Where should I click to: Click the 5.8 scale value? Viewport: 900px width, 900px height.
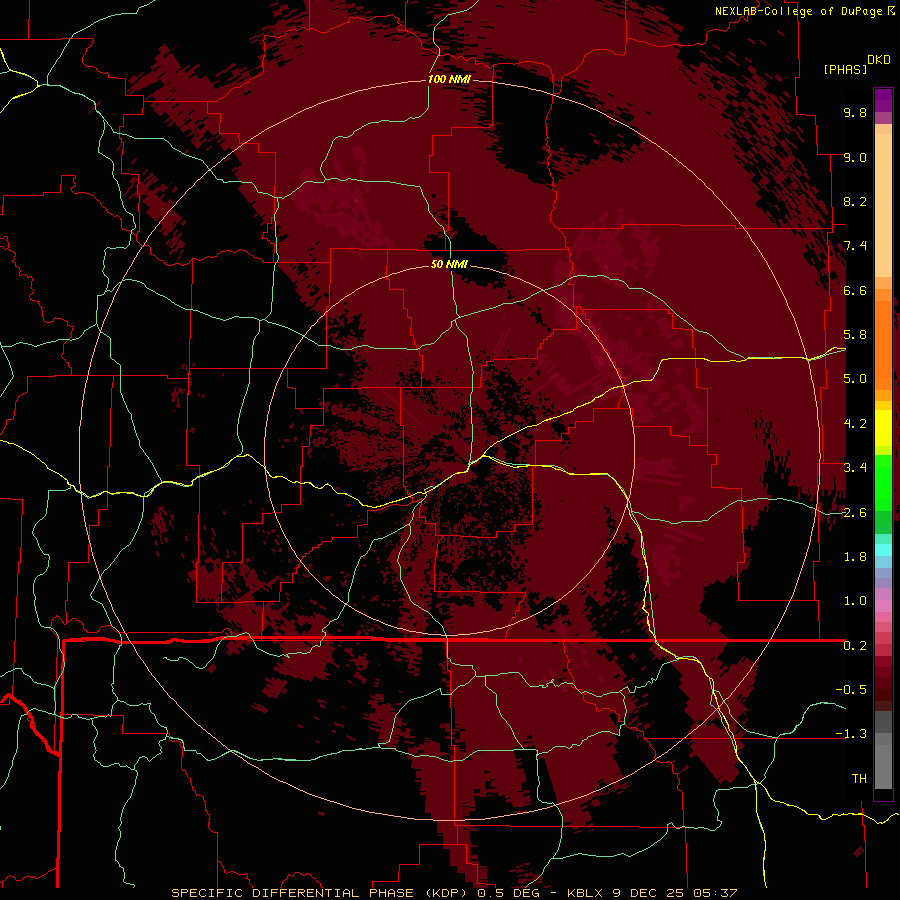coord(855,335)
